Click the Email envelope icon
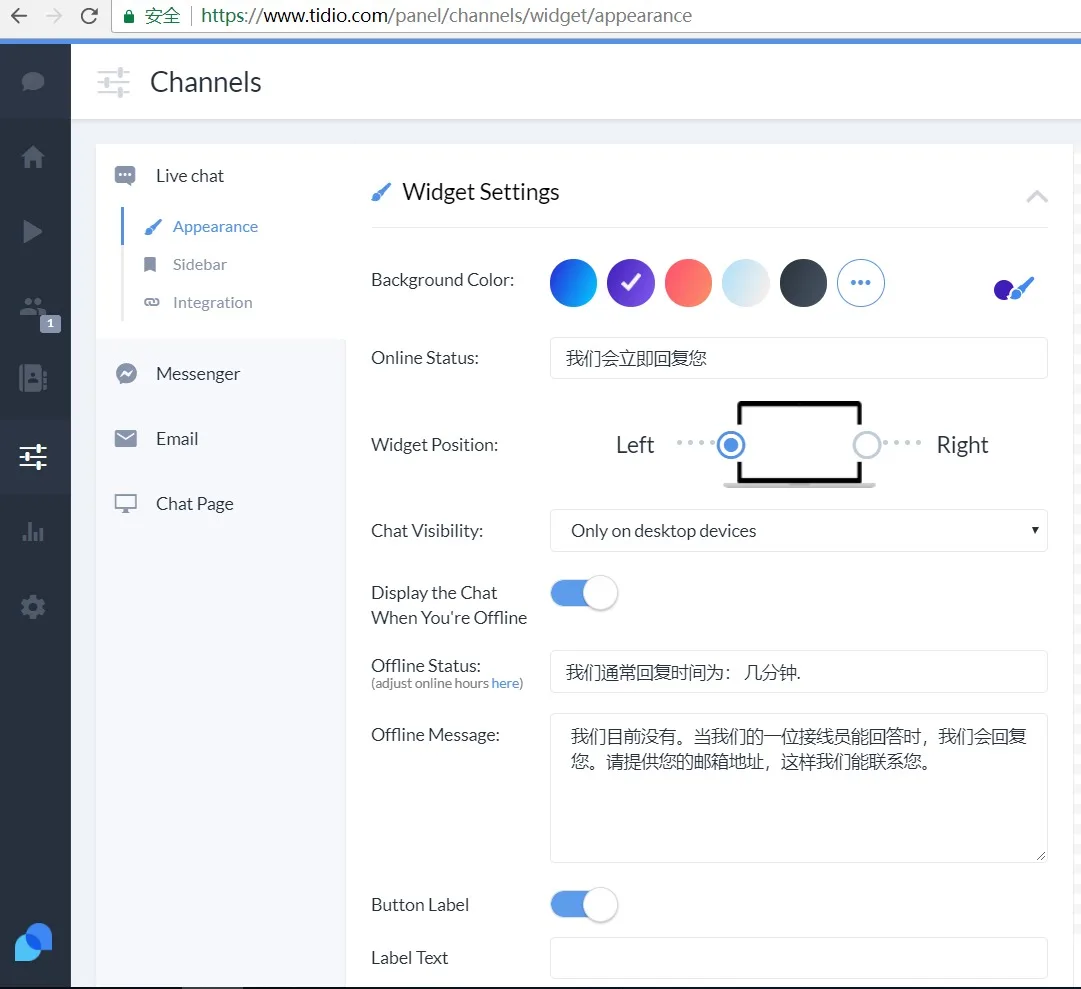Viewport: 1081px width, 989px height. coord(125,438)
